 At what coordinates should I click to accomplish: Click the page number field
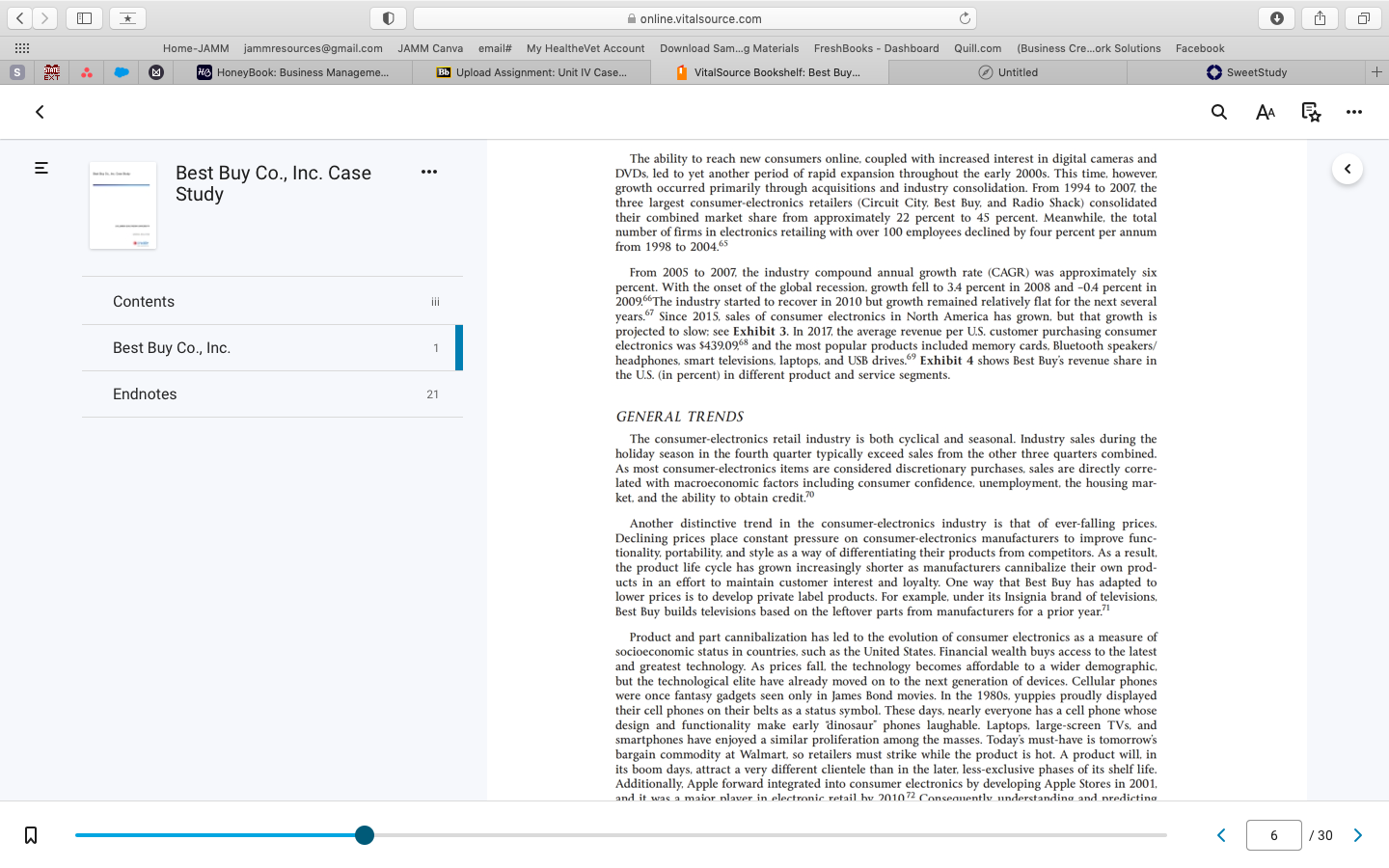1273,835
